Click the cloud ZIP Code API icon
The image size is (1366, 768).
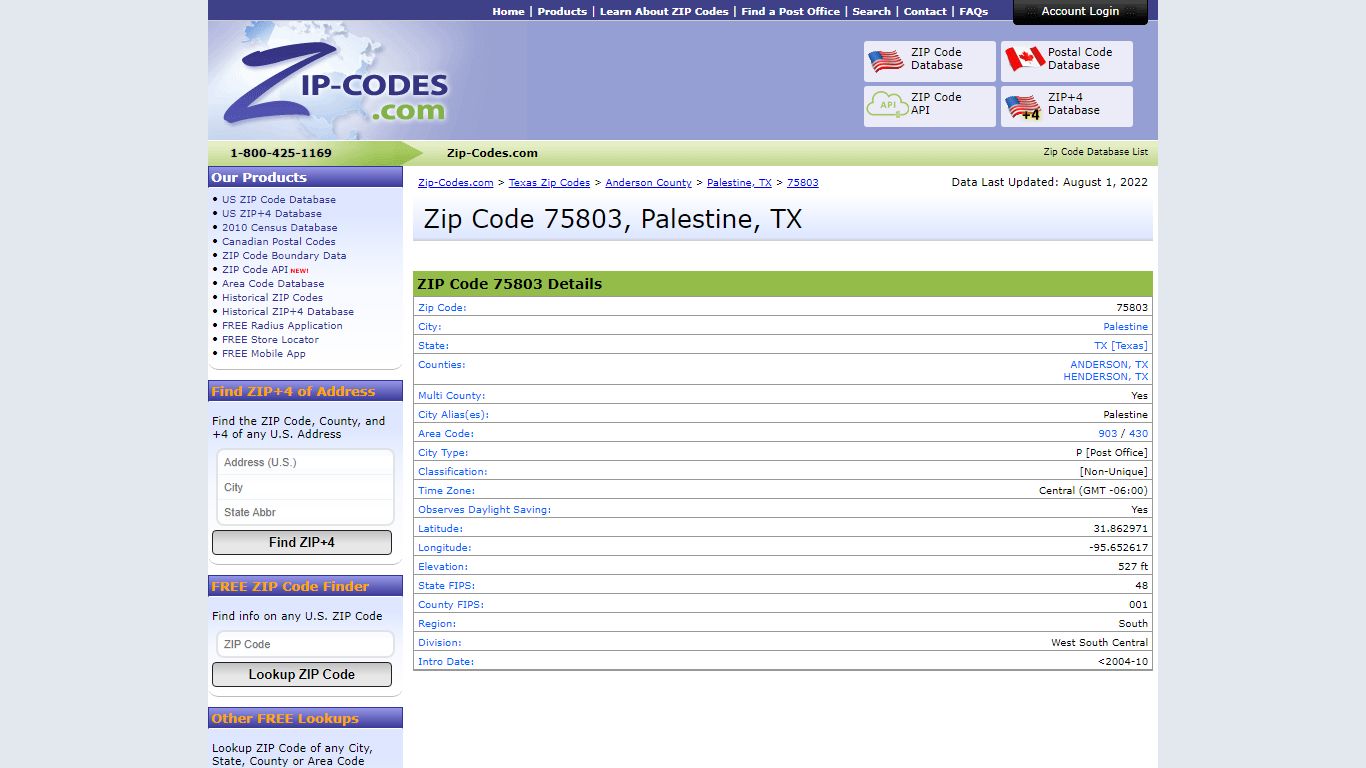point(887,104)
